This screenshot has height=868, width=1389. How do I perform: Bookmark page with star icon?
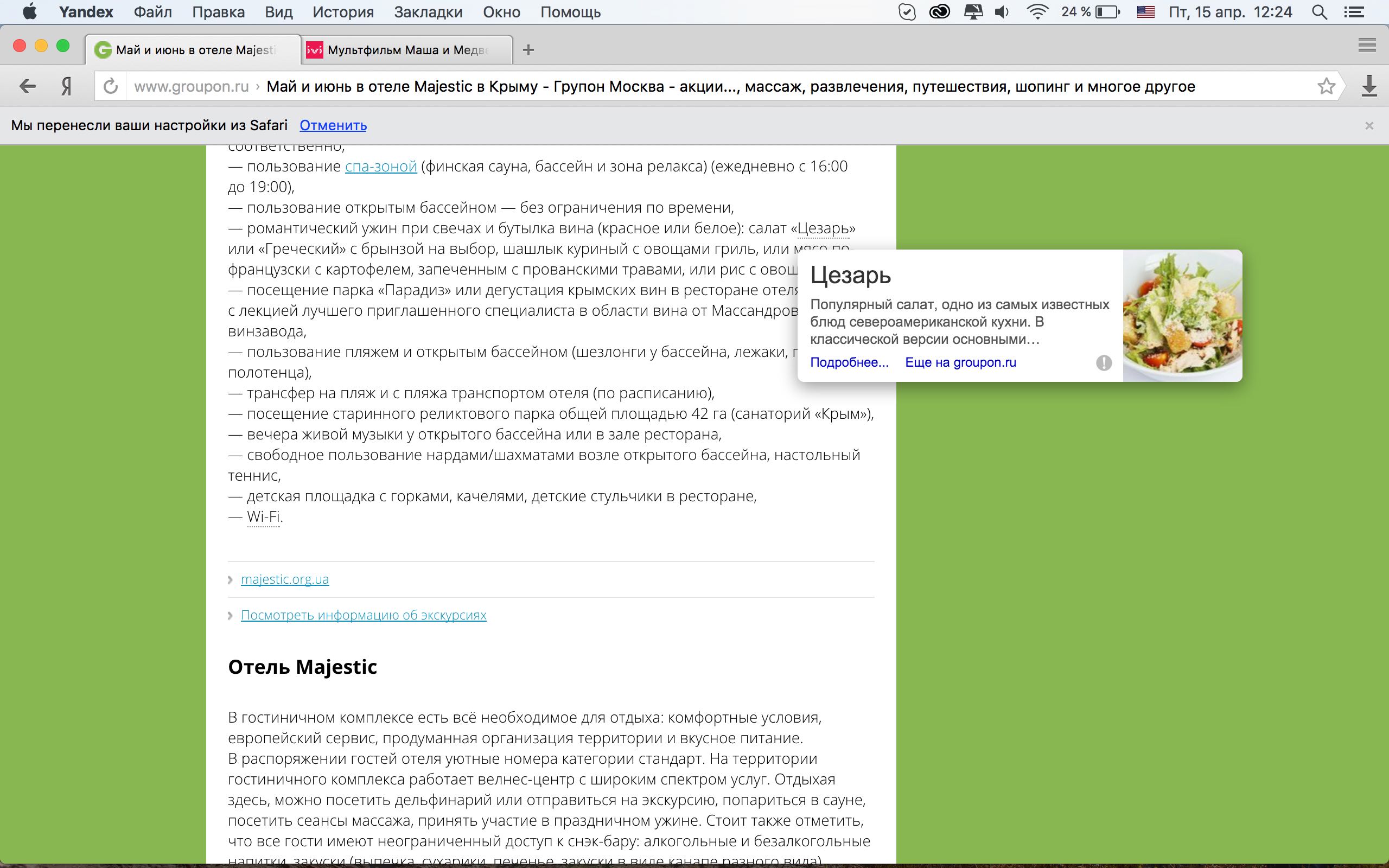pyautogui.click(x=1326, y=87)
